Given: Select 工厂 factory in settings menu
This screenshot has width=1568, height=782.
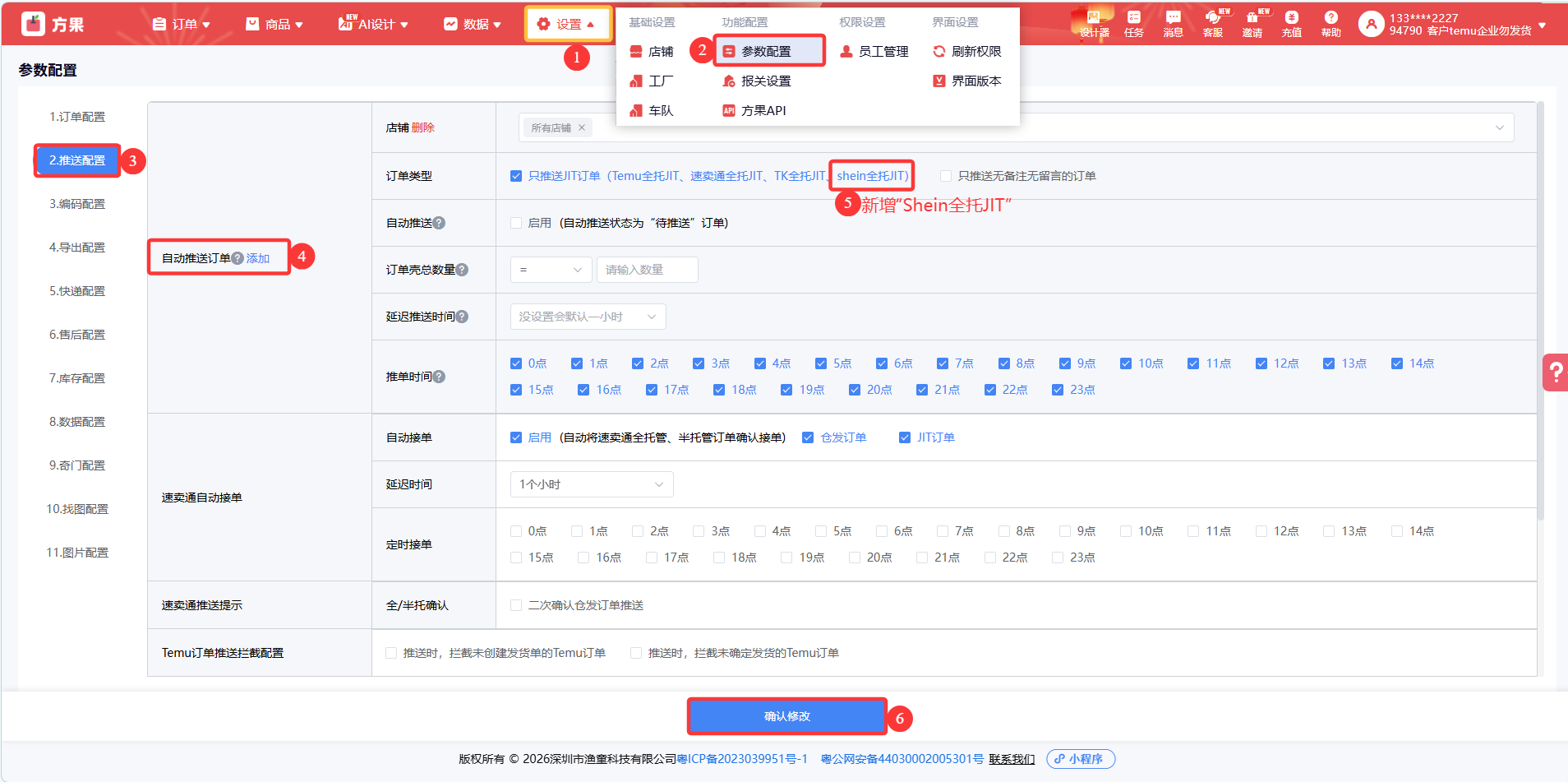Looking at the screenshot, I should pos(652,81).
